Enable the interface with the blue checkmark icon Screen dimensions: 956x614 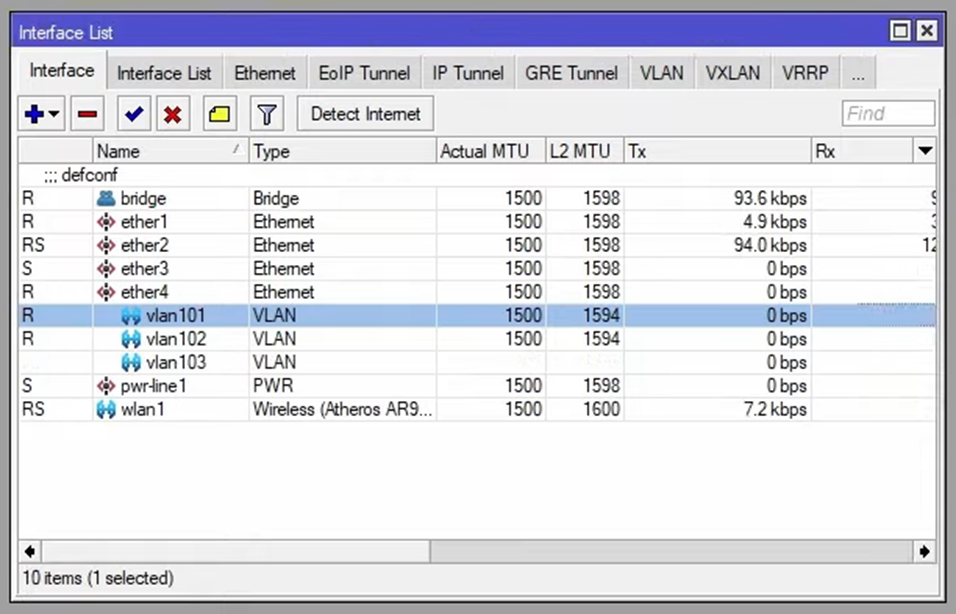[x=133, y=113]
